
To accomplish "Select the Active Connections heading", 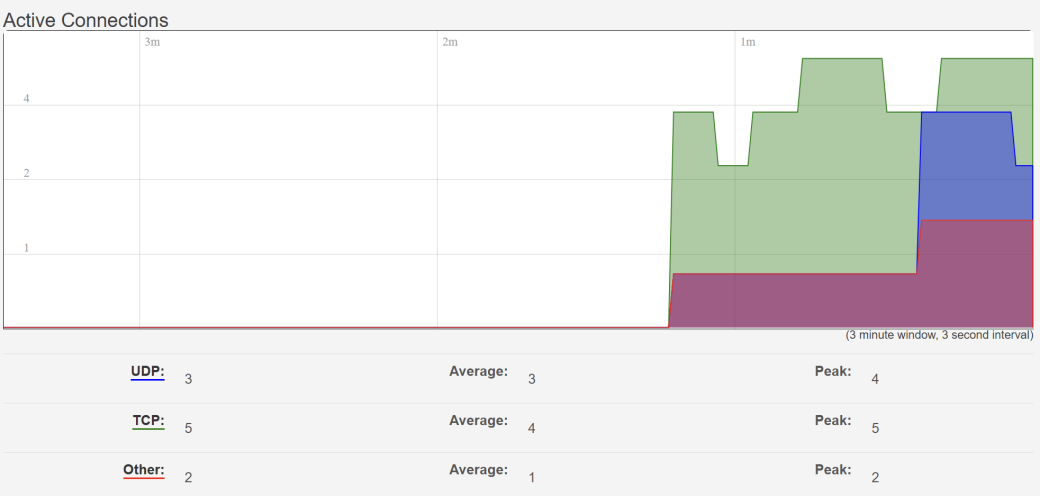I will (x=86, y=20).
